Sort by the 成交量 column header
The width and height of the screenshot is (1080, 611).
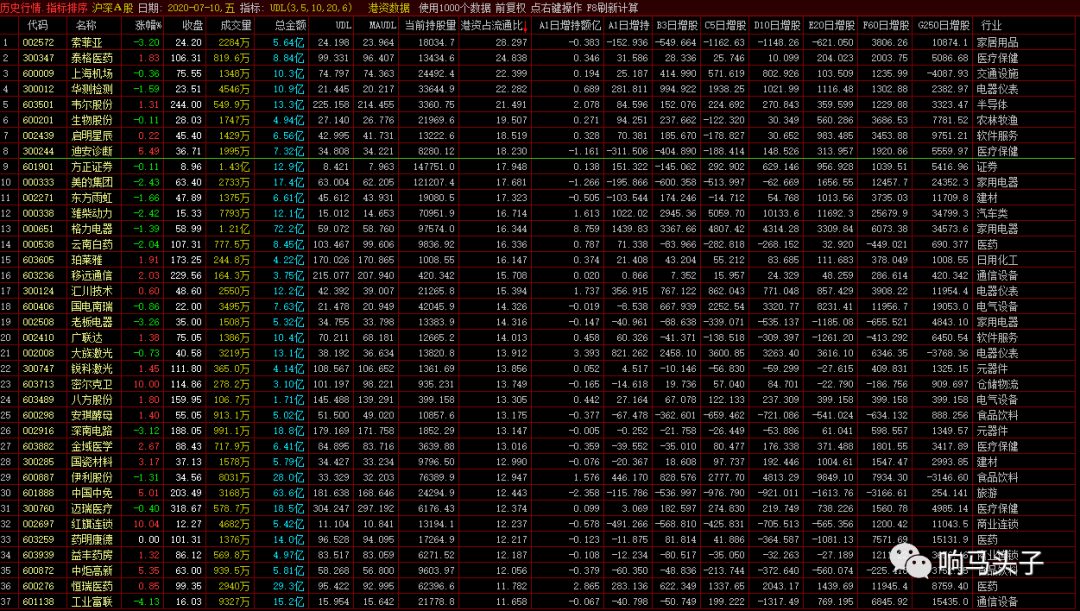[x=236, y=25]
